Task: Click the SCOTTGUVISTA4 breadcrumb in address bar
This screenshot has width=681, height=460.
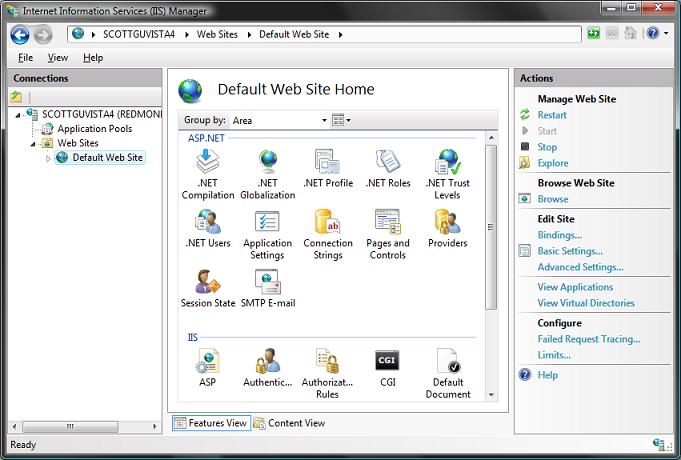Action: coord(139,34)
